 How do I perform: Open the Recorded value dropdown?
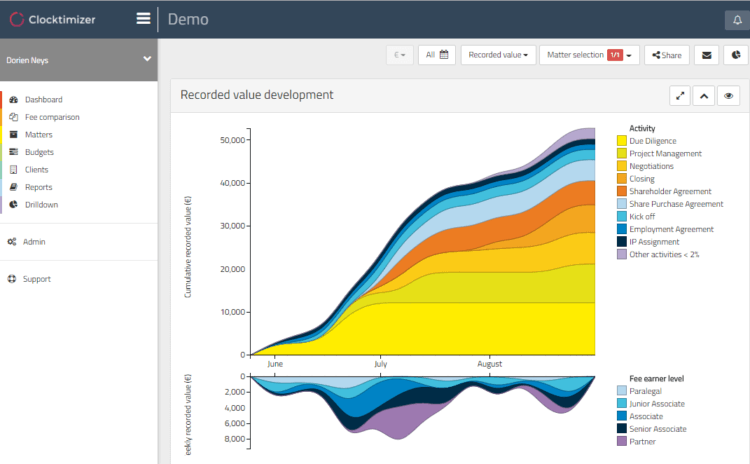tap(498, 55)
